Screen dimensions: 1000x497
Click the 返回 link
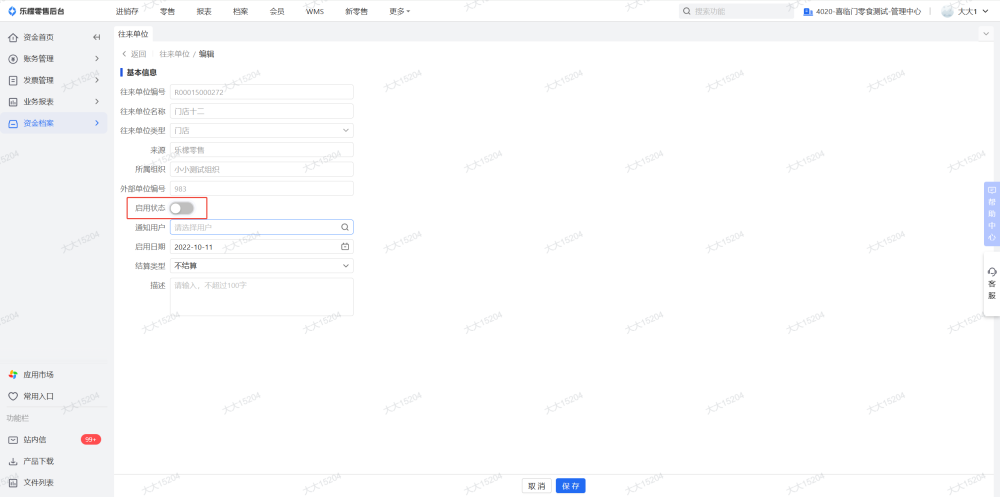[x=138, y=54]
